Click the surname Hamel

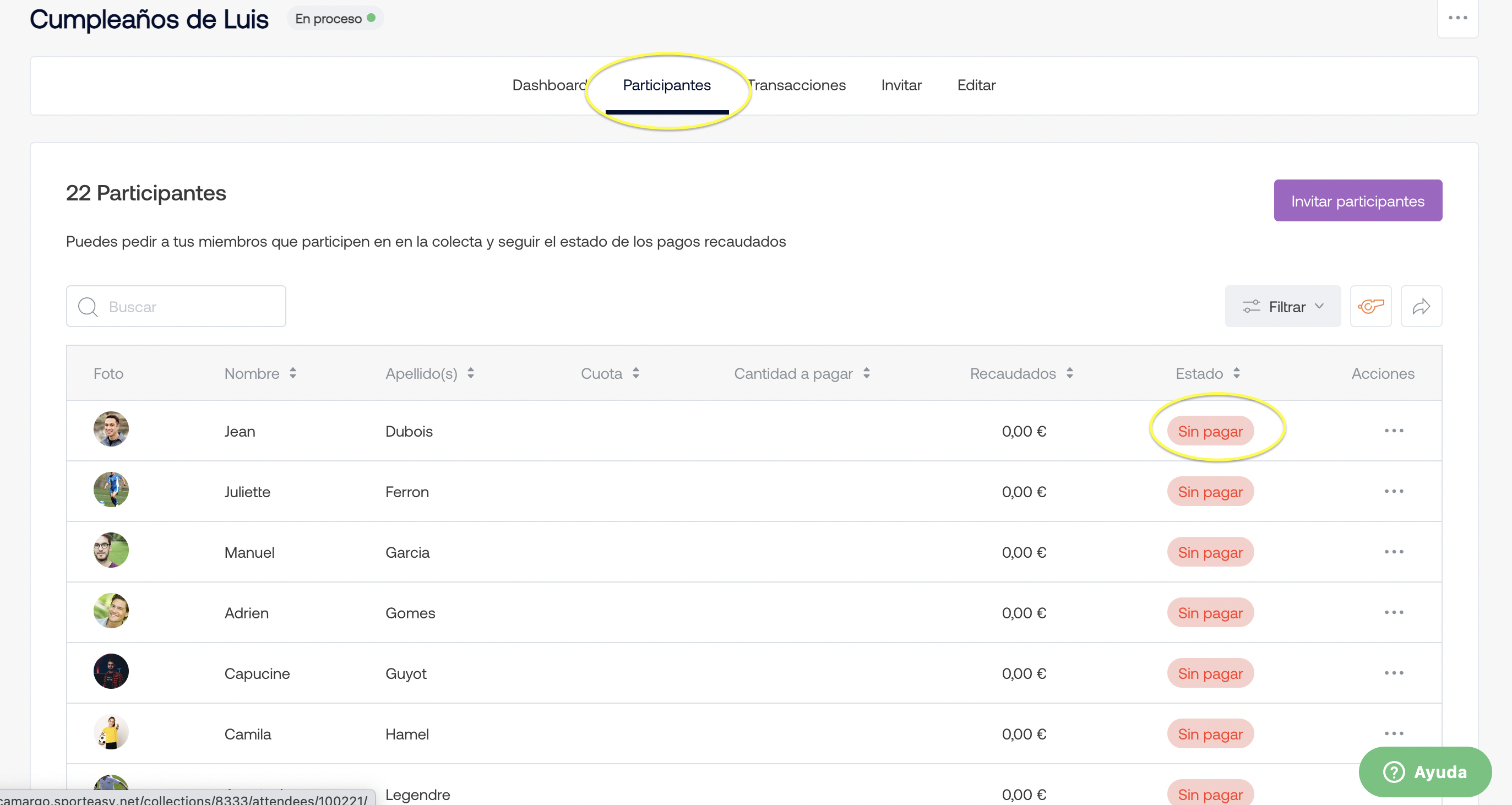[x=407, y=733]
